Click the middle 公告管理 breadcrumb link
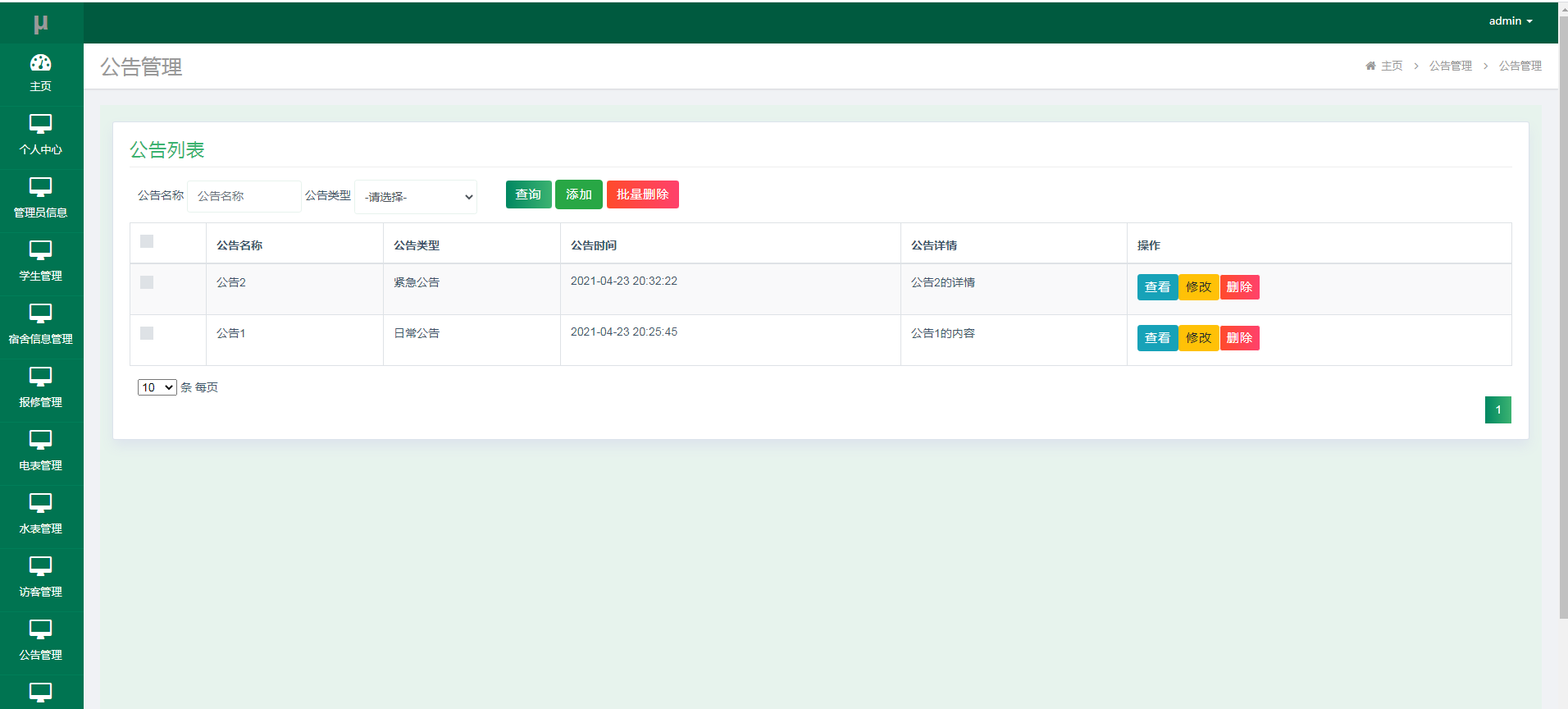 (1451, 66)
